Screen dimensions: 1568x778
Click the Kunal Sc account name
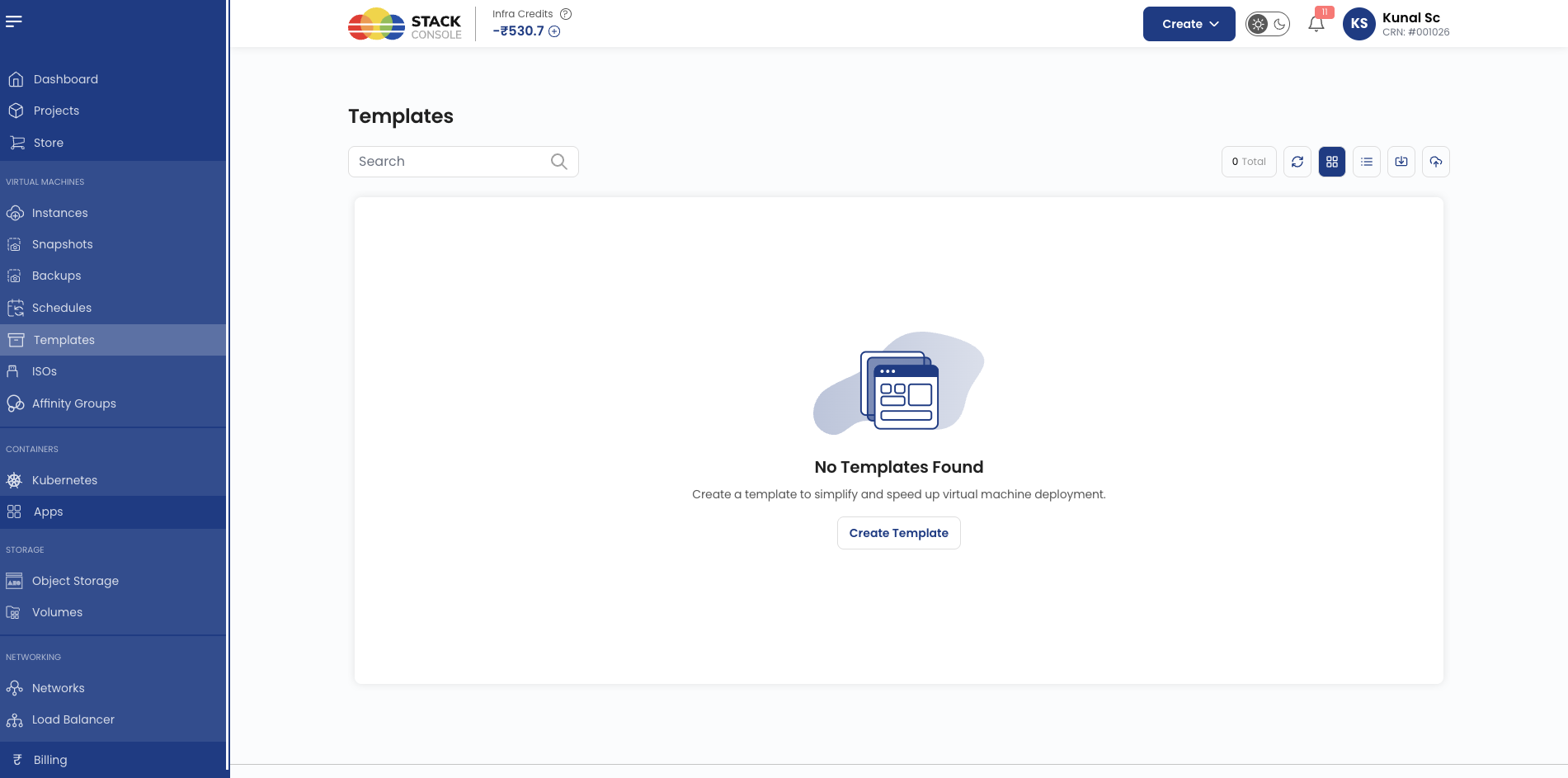tap(1411, 17)
